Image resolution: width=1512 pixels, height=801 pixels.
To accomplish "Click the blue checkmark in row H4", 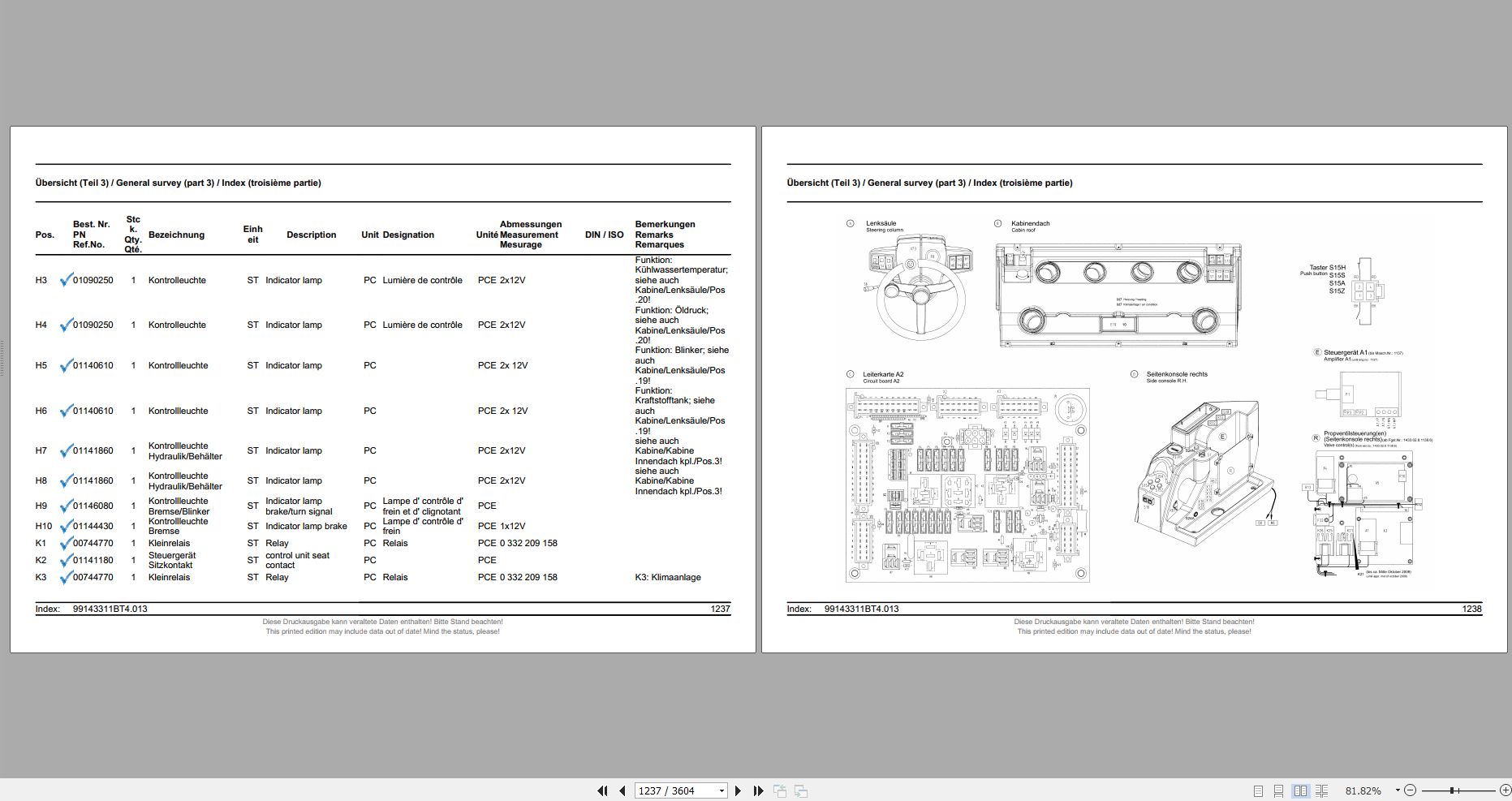I will coord(67,324).
